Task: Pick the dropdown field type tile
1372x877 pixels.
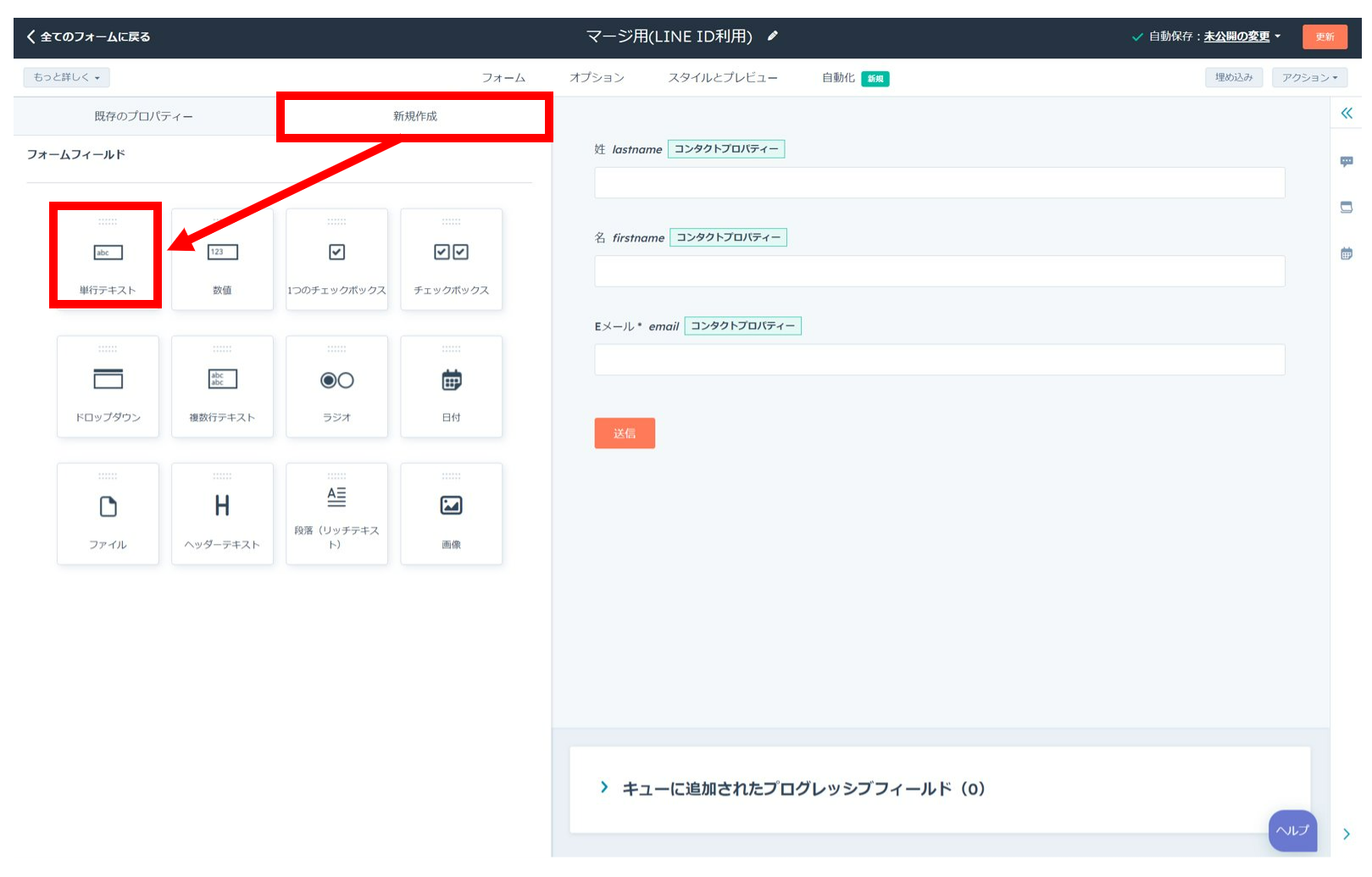Action: pos(108,386)
